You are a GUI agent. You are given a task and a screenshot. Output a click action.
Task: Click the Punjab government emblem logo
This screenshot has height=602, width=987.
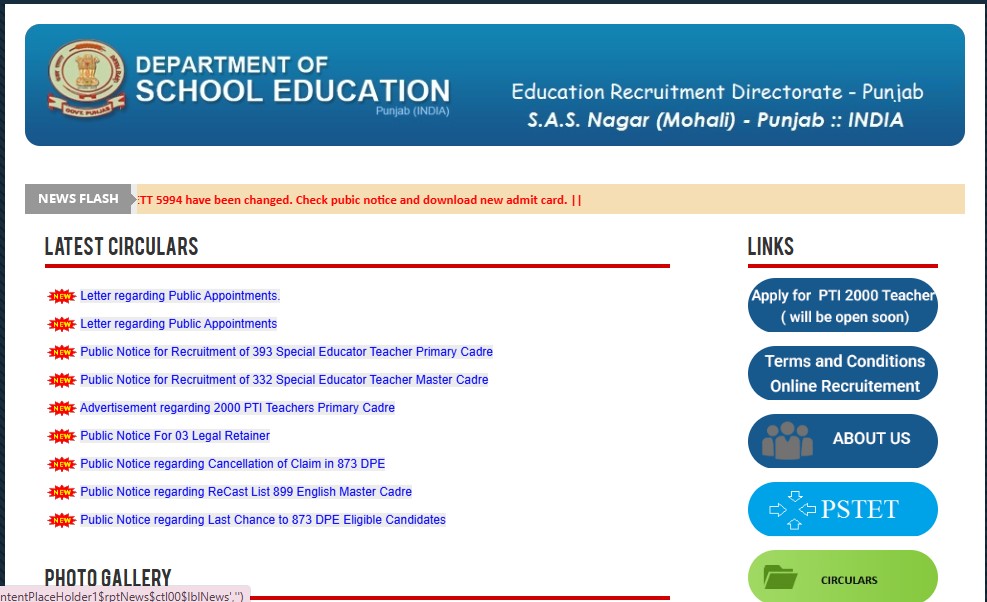pyautogui.click(x=86, y=79)
